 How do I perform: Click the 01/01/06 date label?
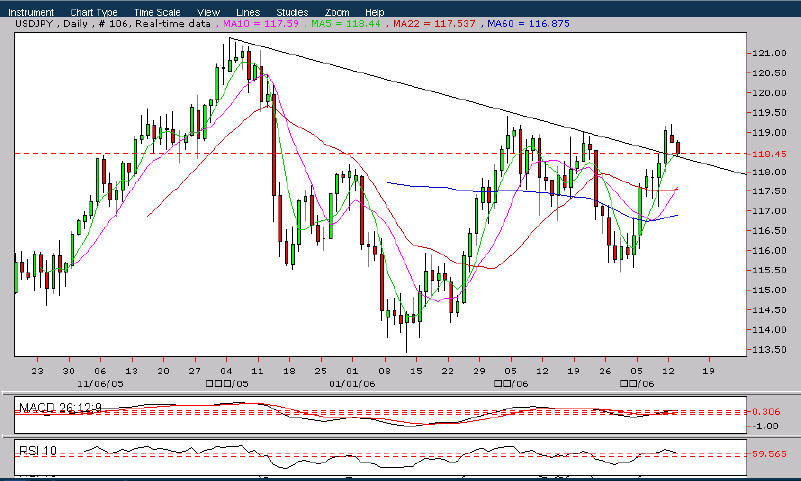[x=352, y=383]
